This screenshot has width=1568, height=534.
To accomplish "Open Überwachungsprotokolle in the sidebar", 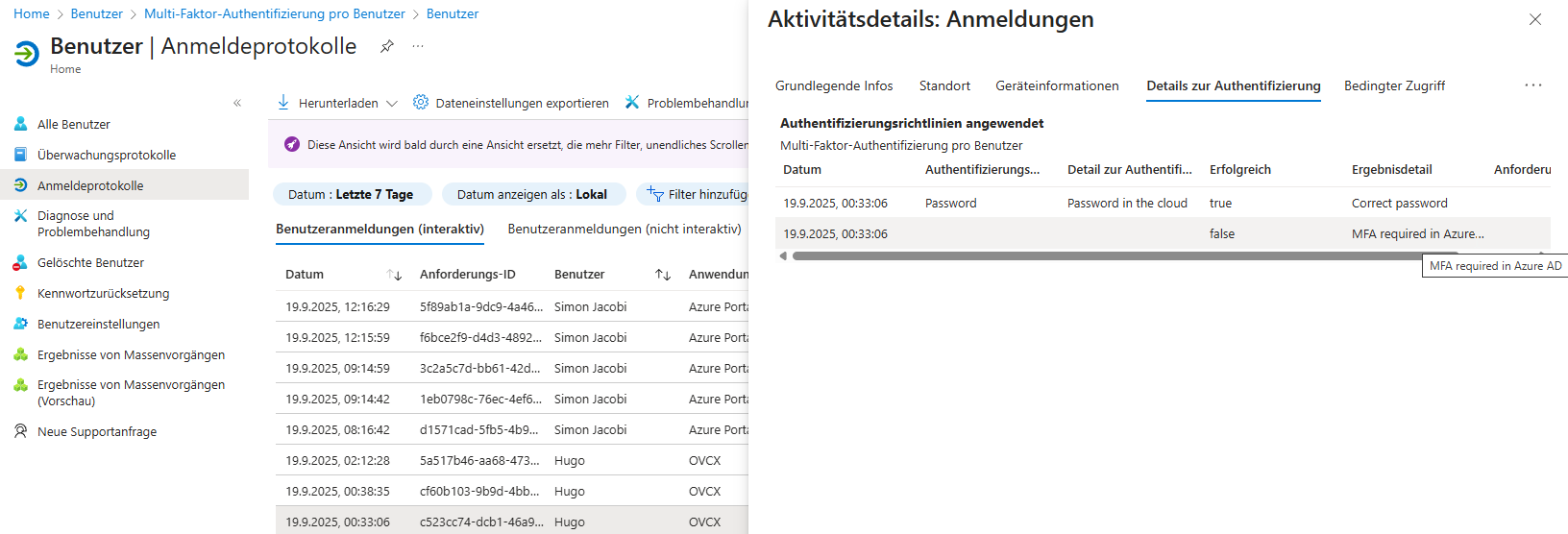I will tap(106, 155).
